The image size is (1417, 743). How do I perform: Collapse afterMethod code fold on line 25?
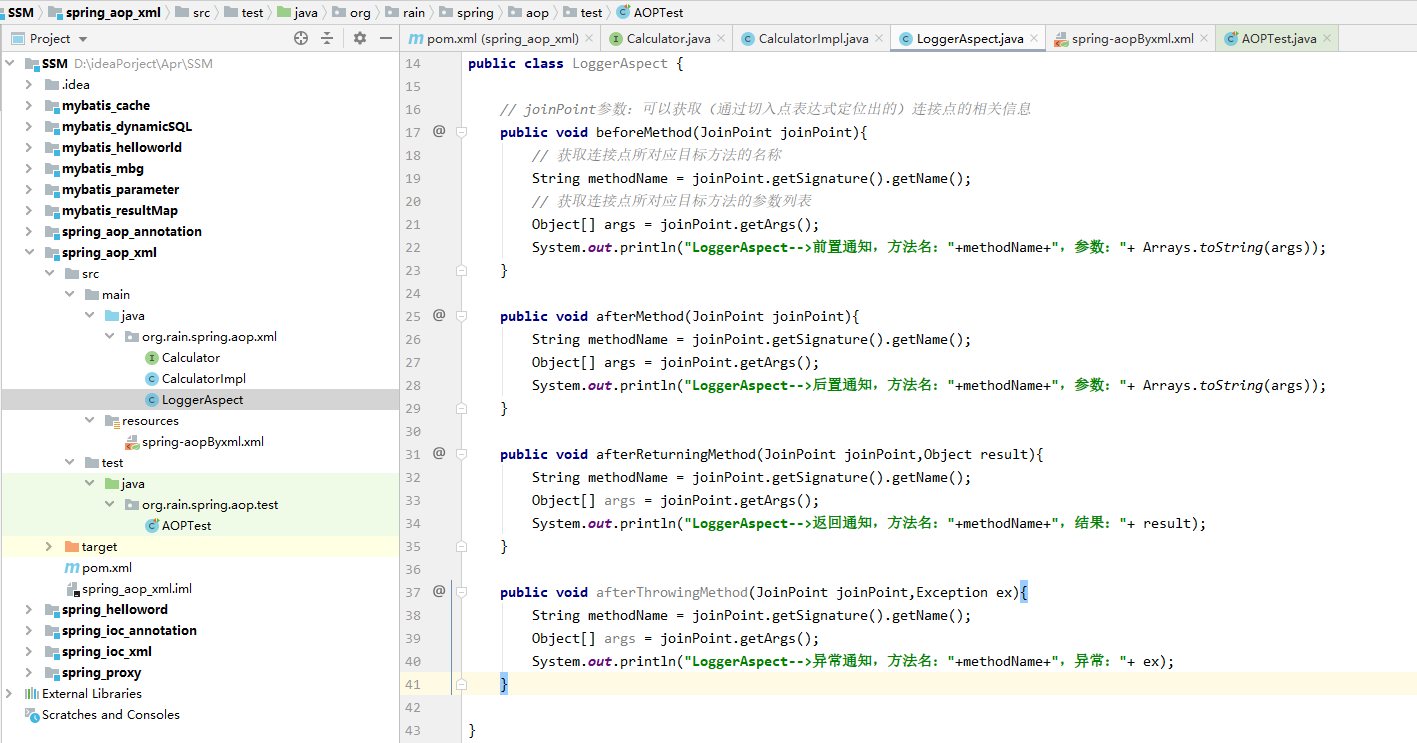click(x=461, y=316)
